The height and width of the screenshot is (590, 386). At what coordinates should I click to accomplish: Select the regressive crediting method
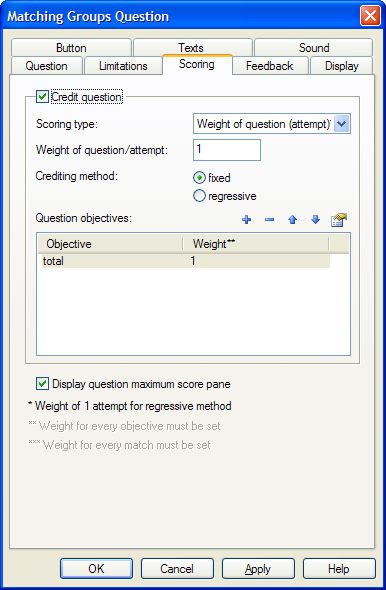point(199,196)
